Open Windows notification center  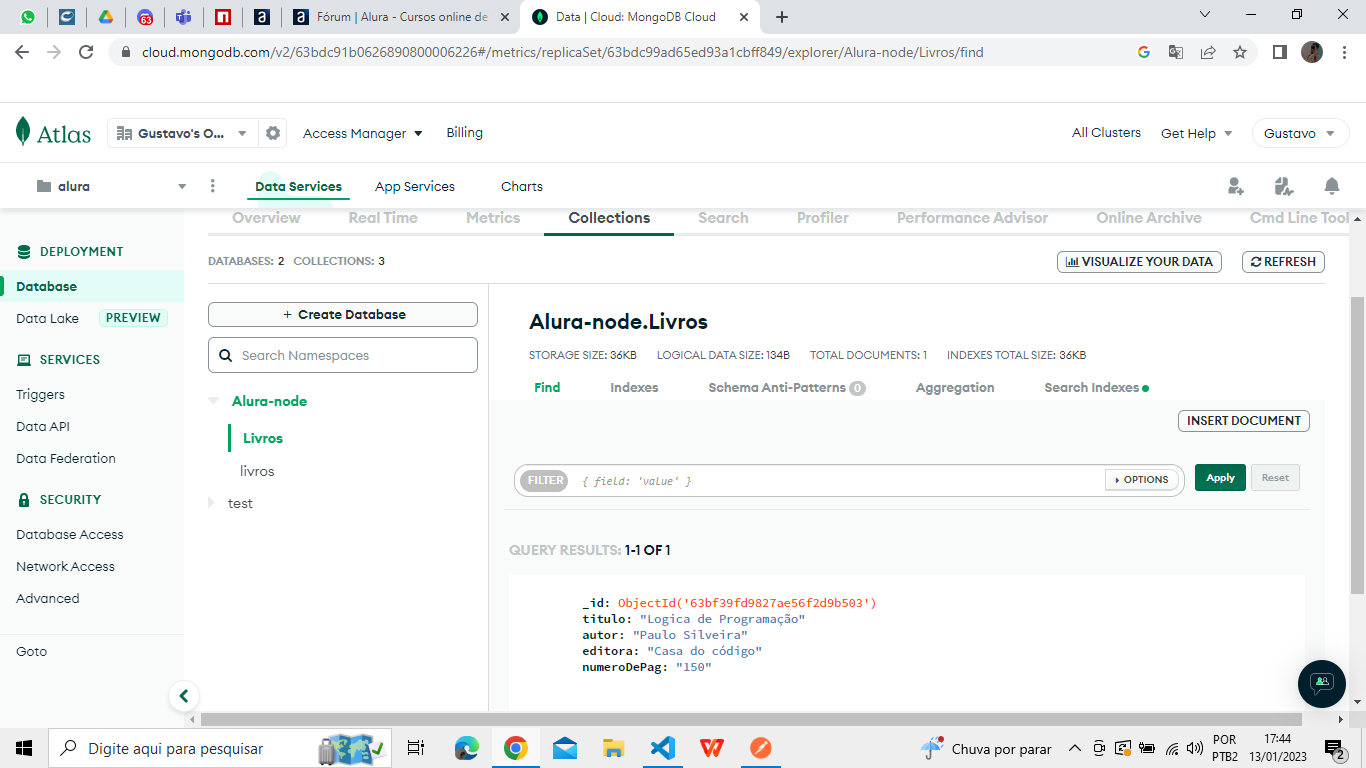tap(1334, 748)
